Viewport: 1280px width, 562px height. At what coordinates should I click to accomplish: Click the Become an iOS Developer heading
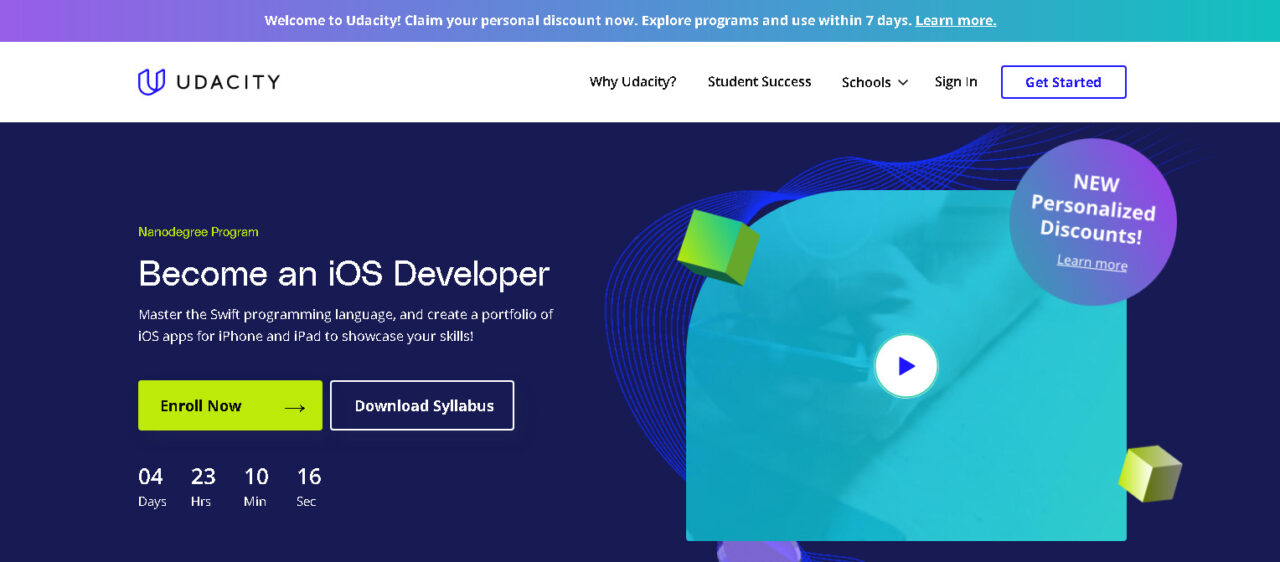pos(344,273)
